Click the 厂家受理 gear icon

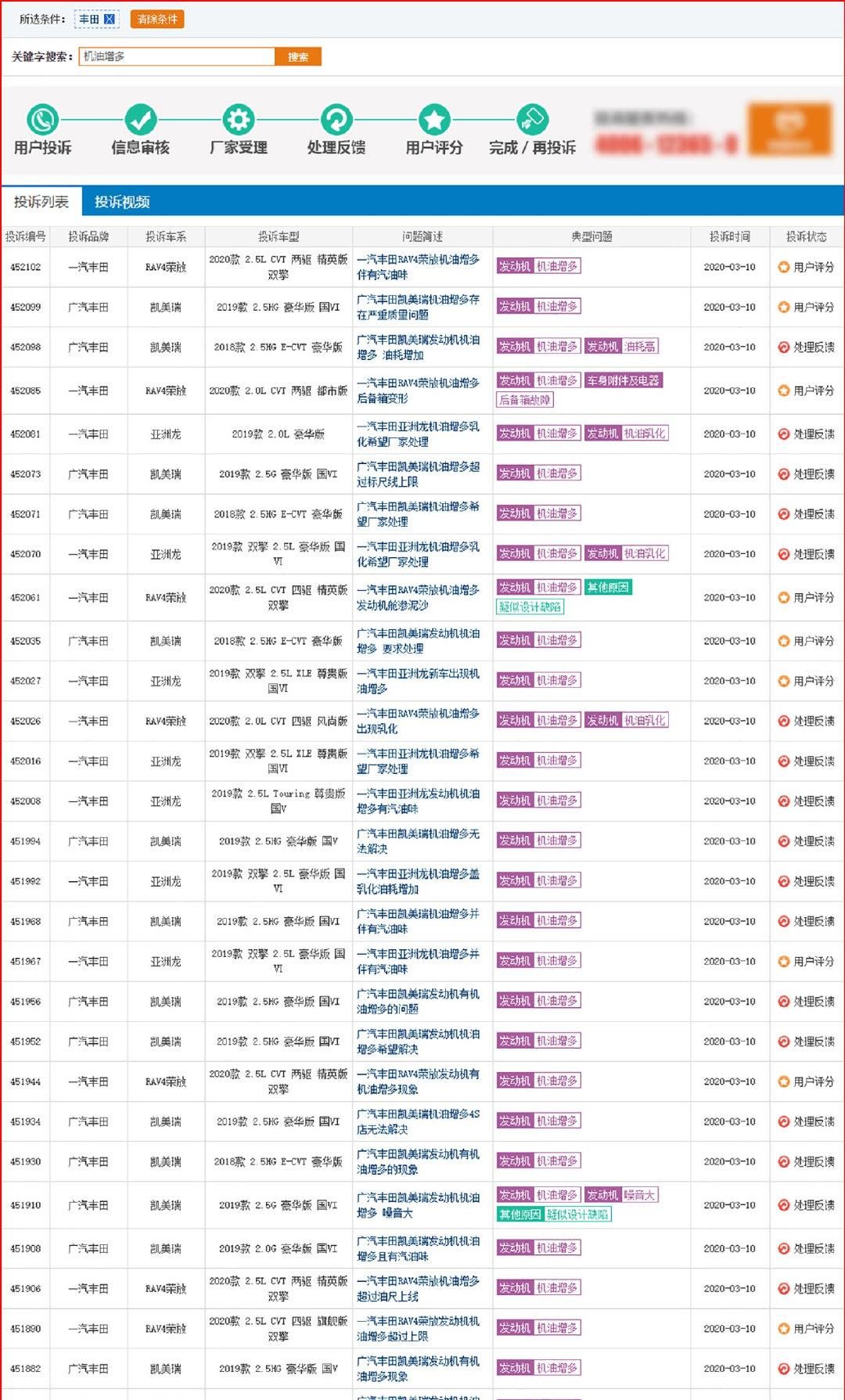239,120
